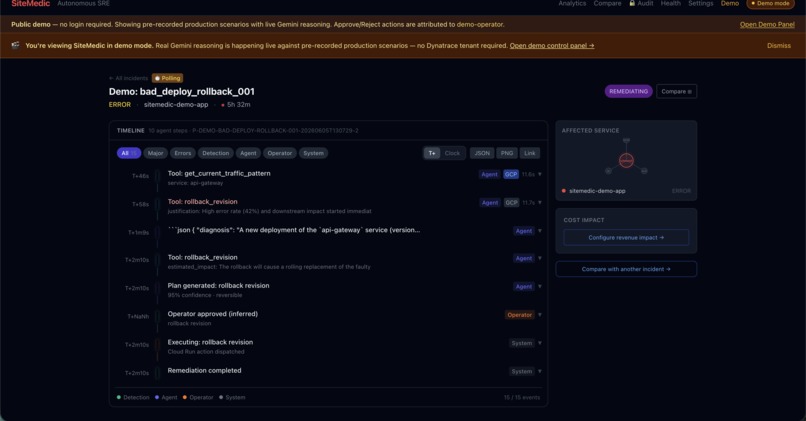Click '15 / 15 events' counter
806x421 pixels.
tap(522, 397)
